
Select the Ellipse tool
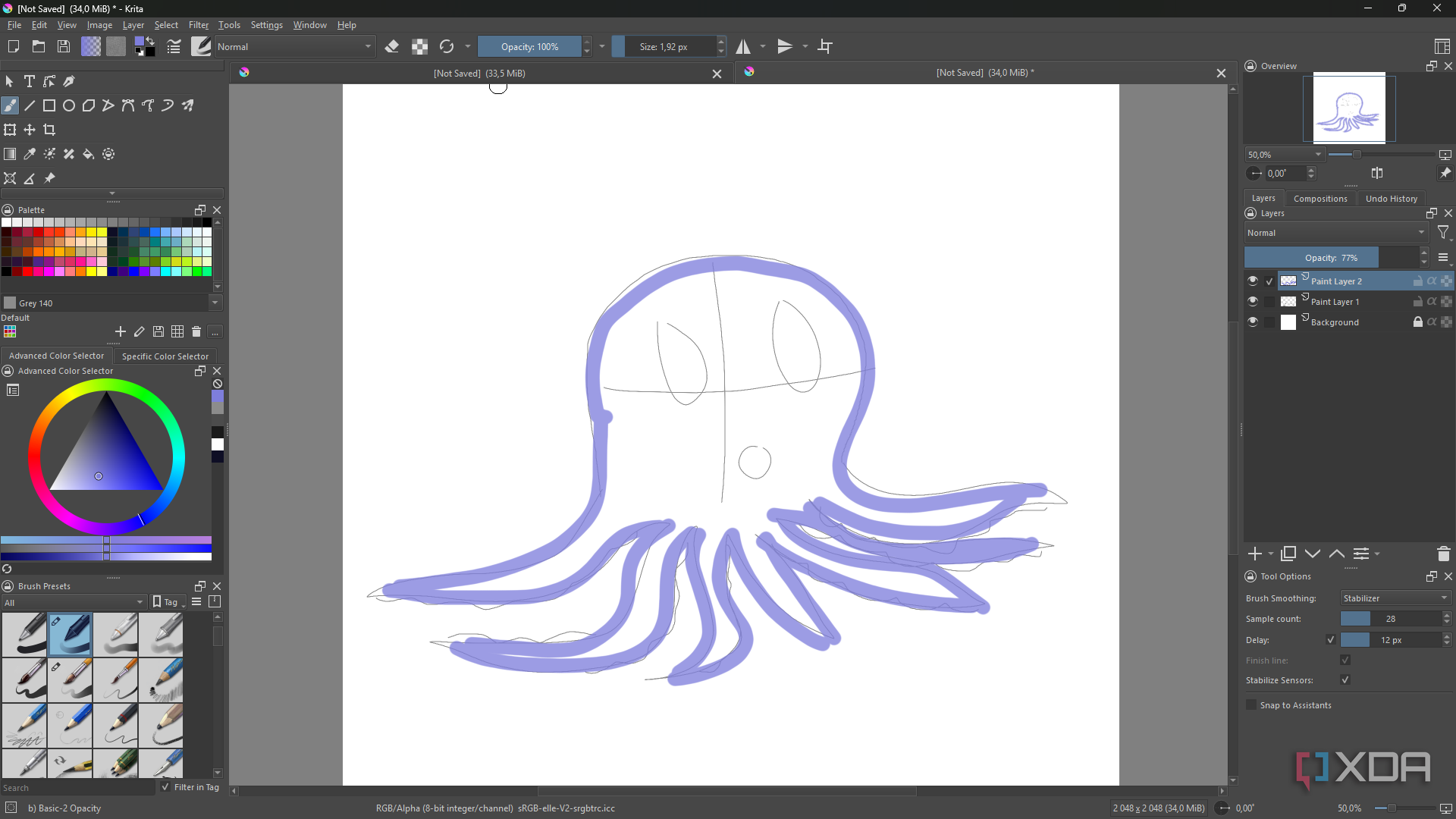69,106
